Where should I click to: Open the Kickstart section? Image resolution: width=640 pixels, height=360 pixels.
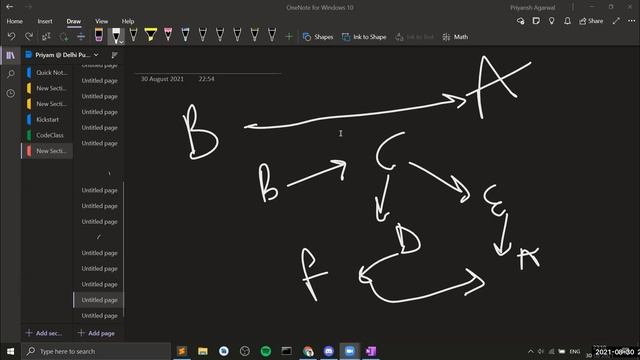pyautogui.click(x=47, y=120)
